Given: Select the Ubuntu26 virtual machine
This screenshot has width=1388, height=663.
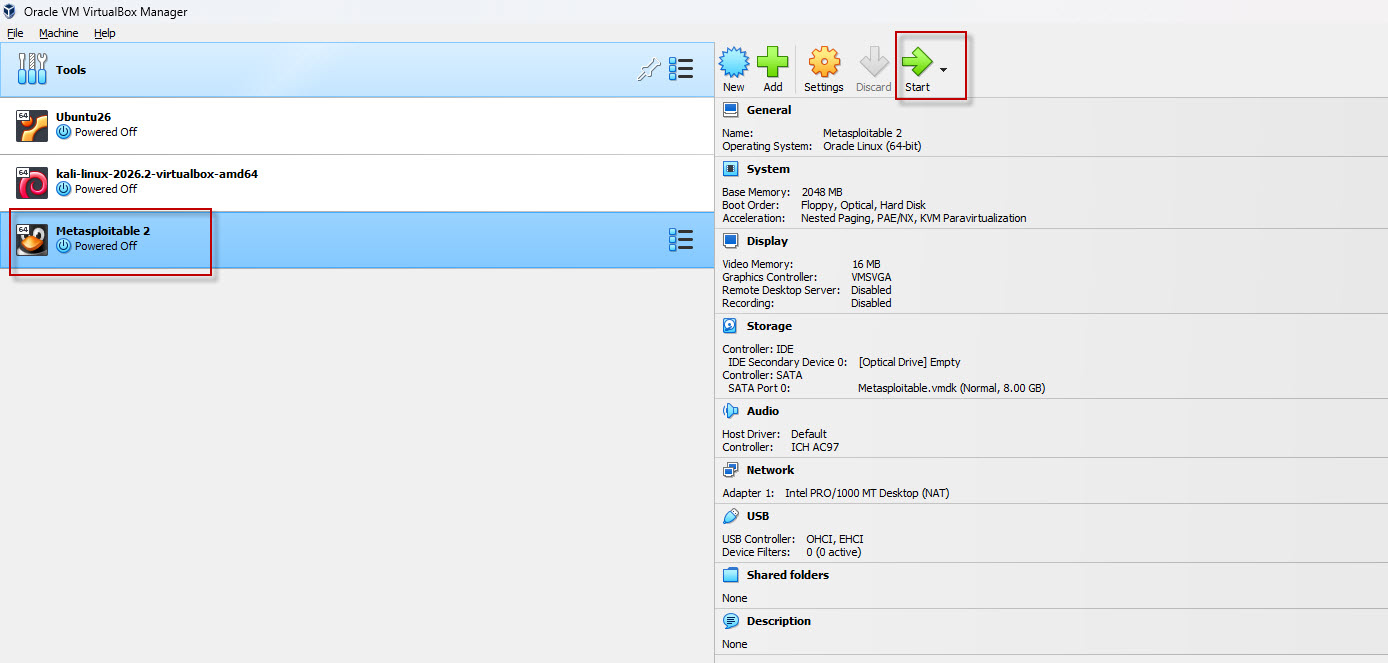Looking at the screenshot, I should tap(357, 126).
